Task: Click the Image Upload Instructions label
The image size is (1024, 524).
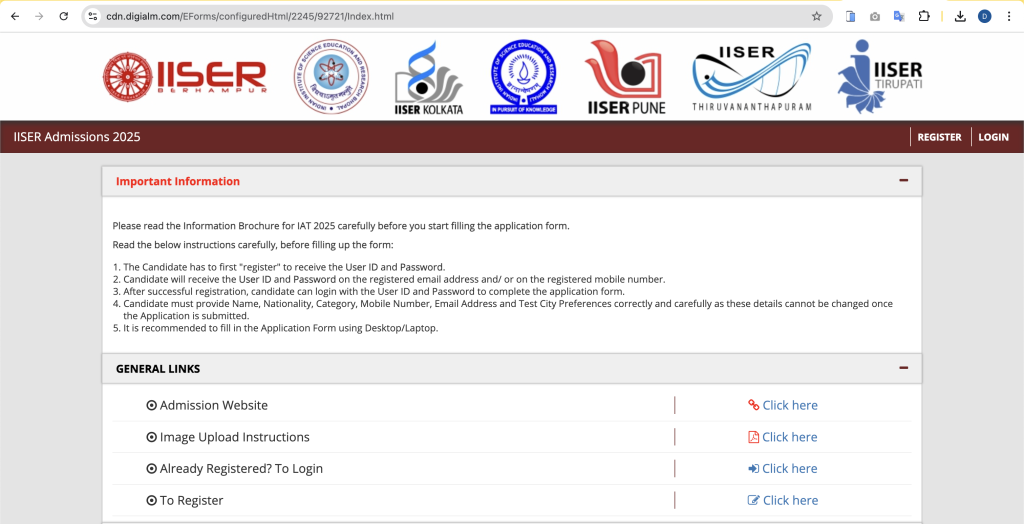Action: coord(234,437)
